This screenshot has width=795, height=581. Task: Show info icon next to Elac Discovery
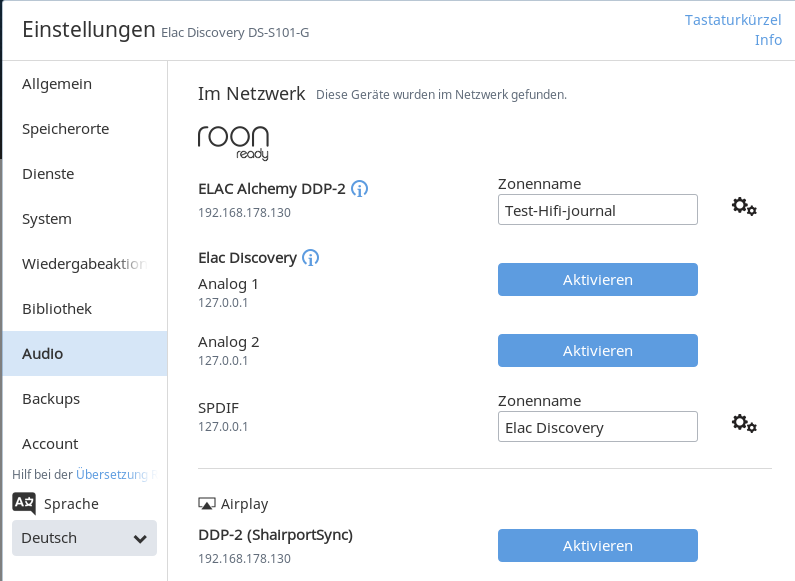pyautogui.click(x=310, y=258)
